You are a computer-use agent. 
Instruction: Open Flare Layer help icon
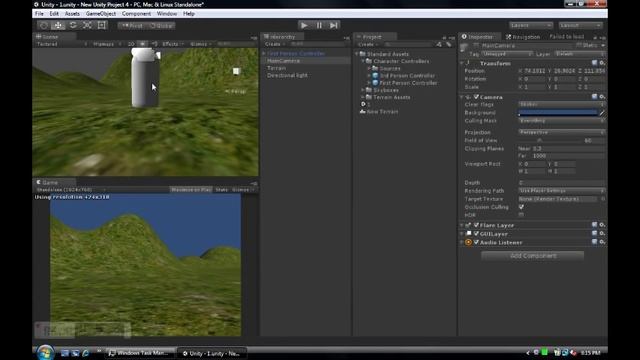click(595, 225)
